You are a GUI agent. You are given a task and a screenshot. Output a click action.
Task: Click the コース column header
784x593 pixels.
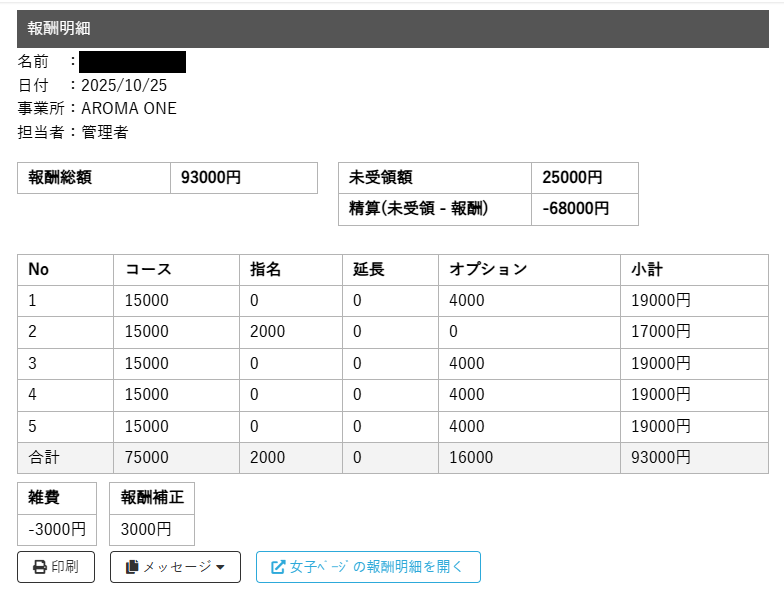(x=148, y=270)
